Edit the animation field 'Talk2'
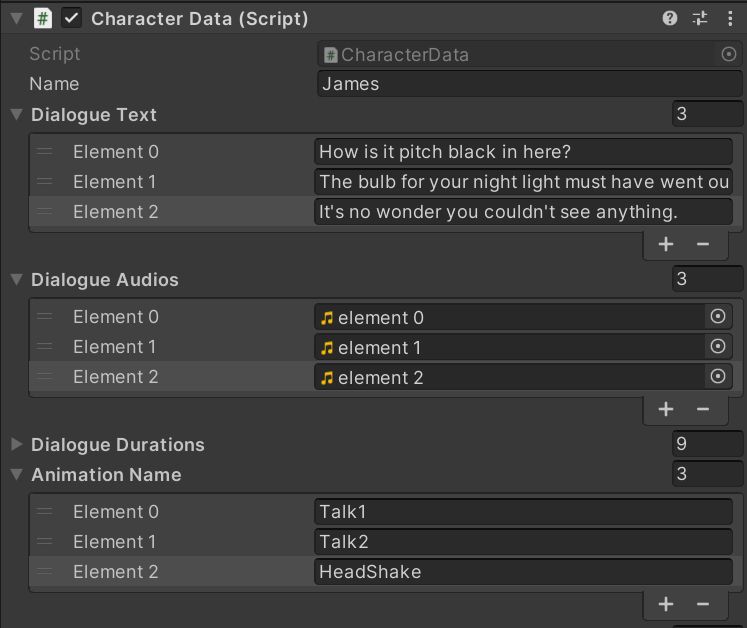The height and width of the screenshot is (628, 747). tap(523, 542)
